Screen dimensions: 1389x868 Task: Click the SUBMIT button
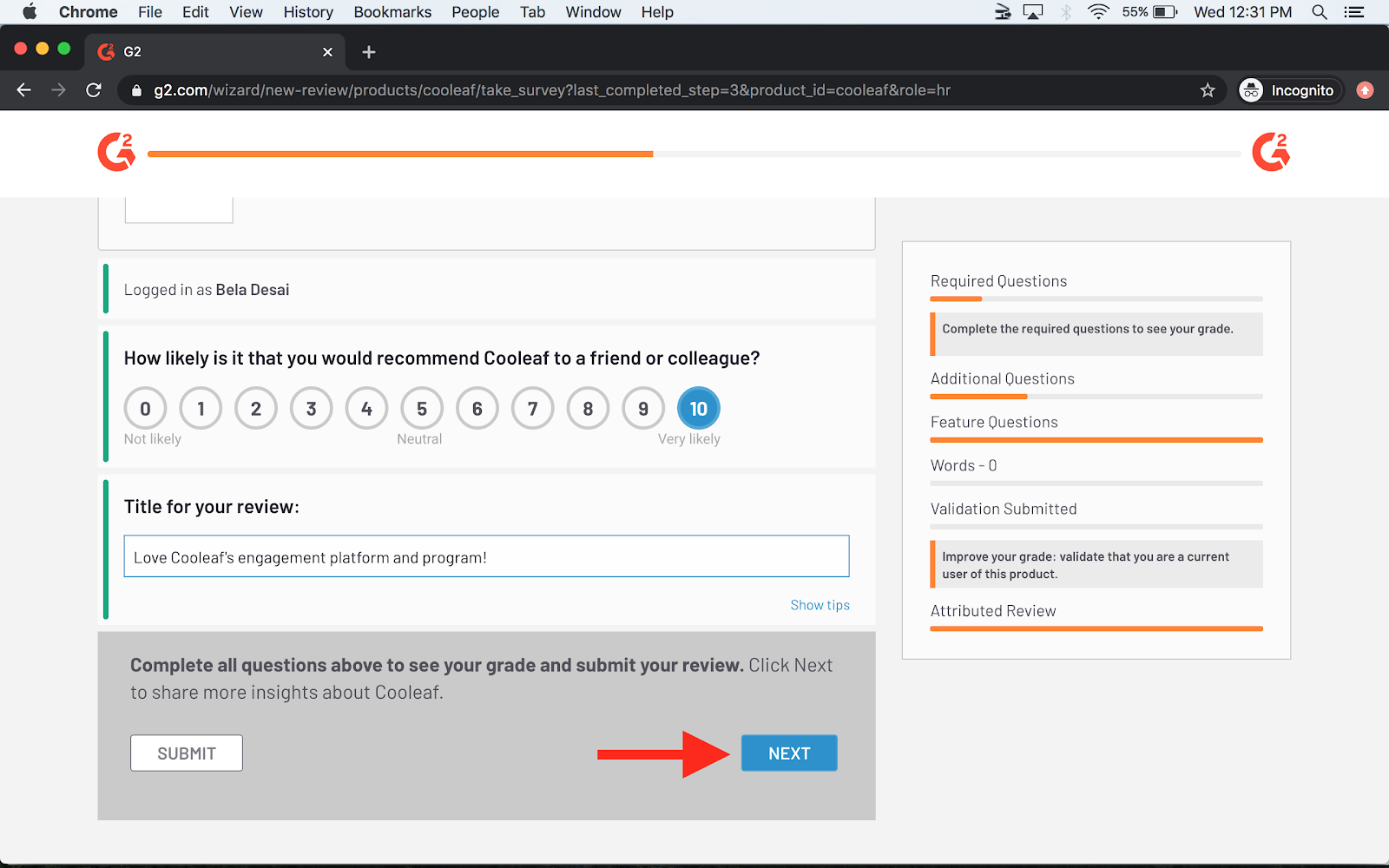click(x=187, y=753)
